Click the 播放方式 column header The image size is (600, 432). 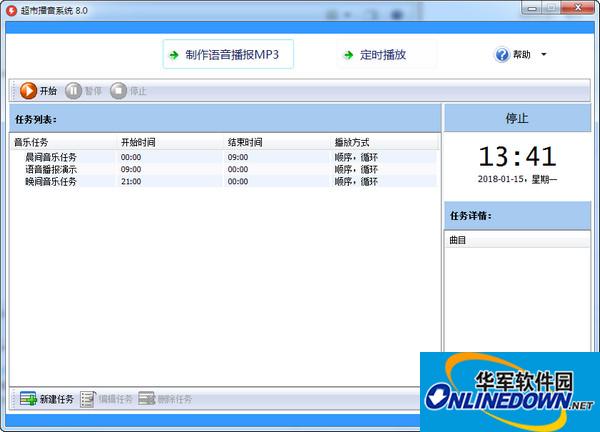pos(385,142)
